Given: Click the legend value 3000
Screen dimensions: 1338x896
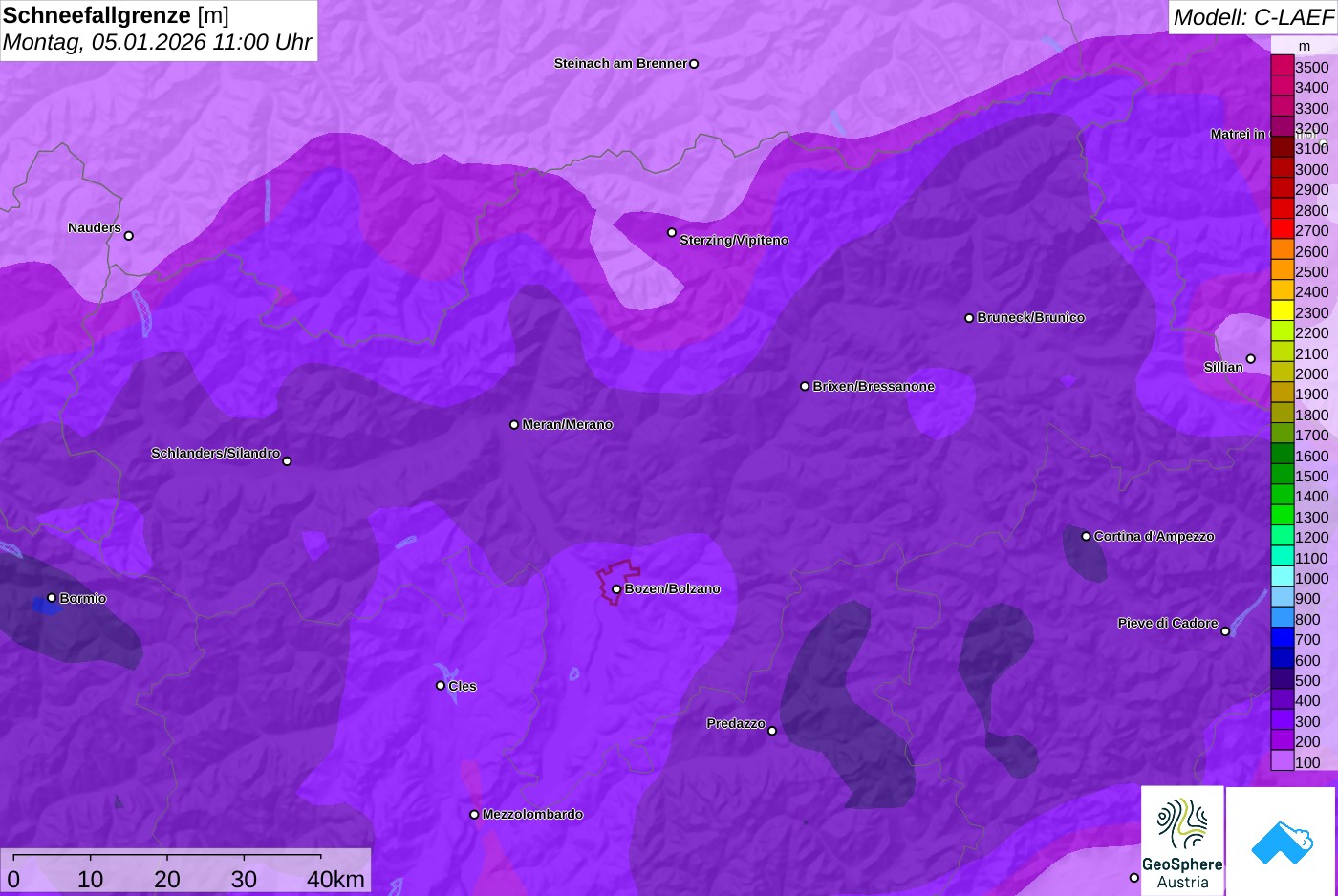Looking at the screenshot, I should coord(1312,169).
